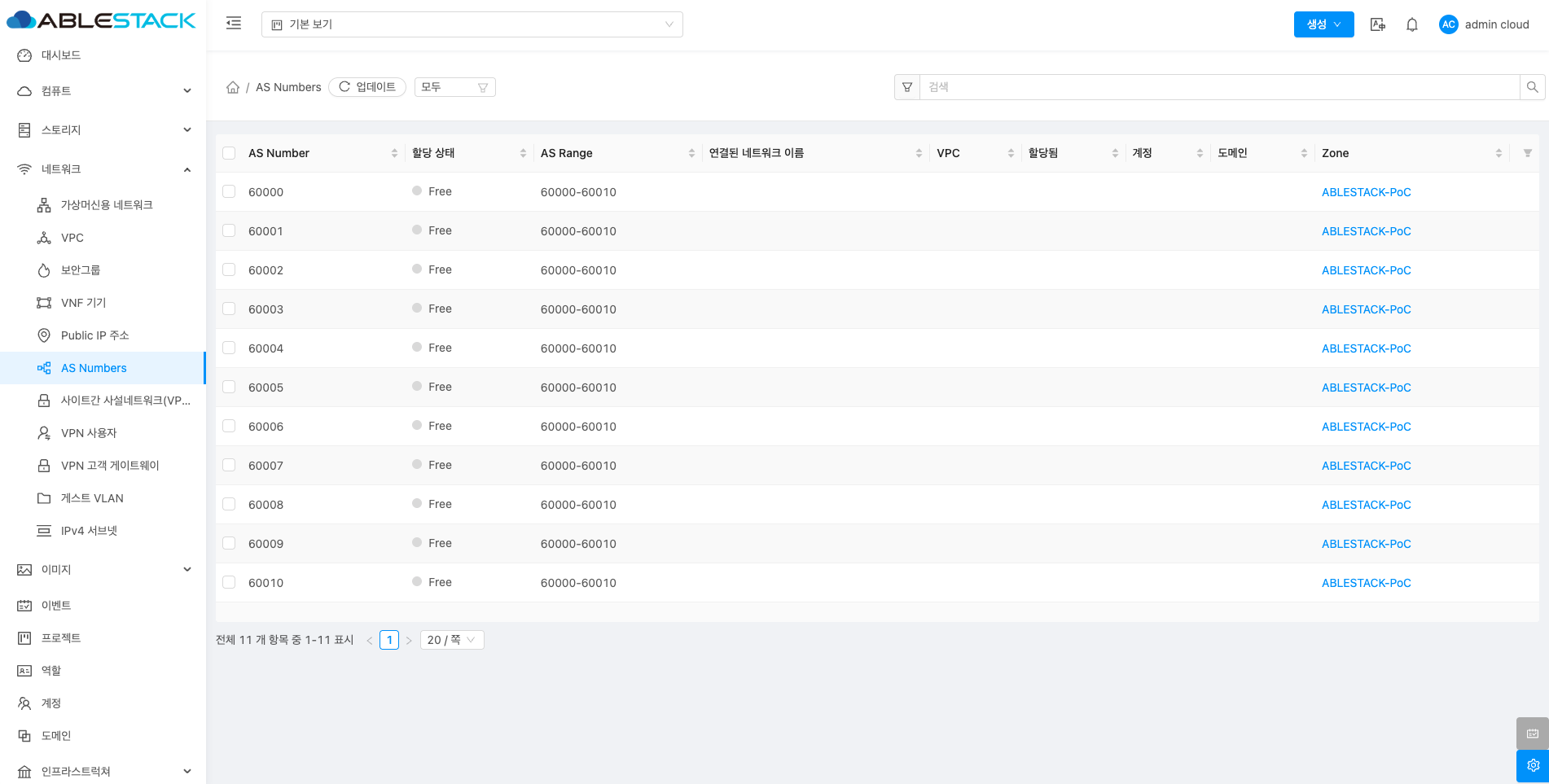Viewport: 1549px width, 784px height.
Task: Open the 기본 보기 view dropdown
Action: [472, 24]
